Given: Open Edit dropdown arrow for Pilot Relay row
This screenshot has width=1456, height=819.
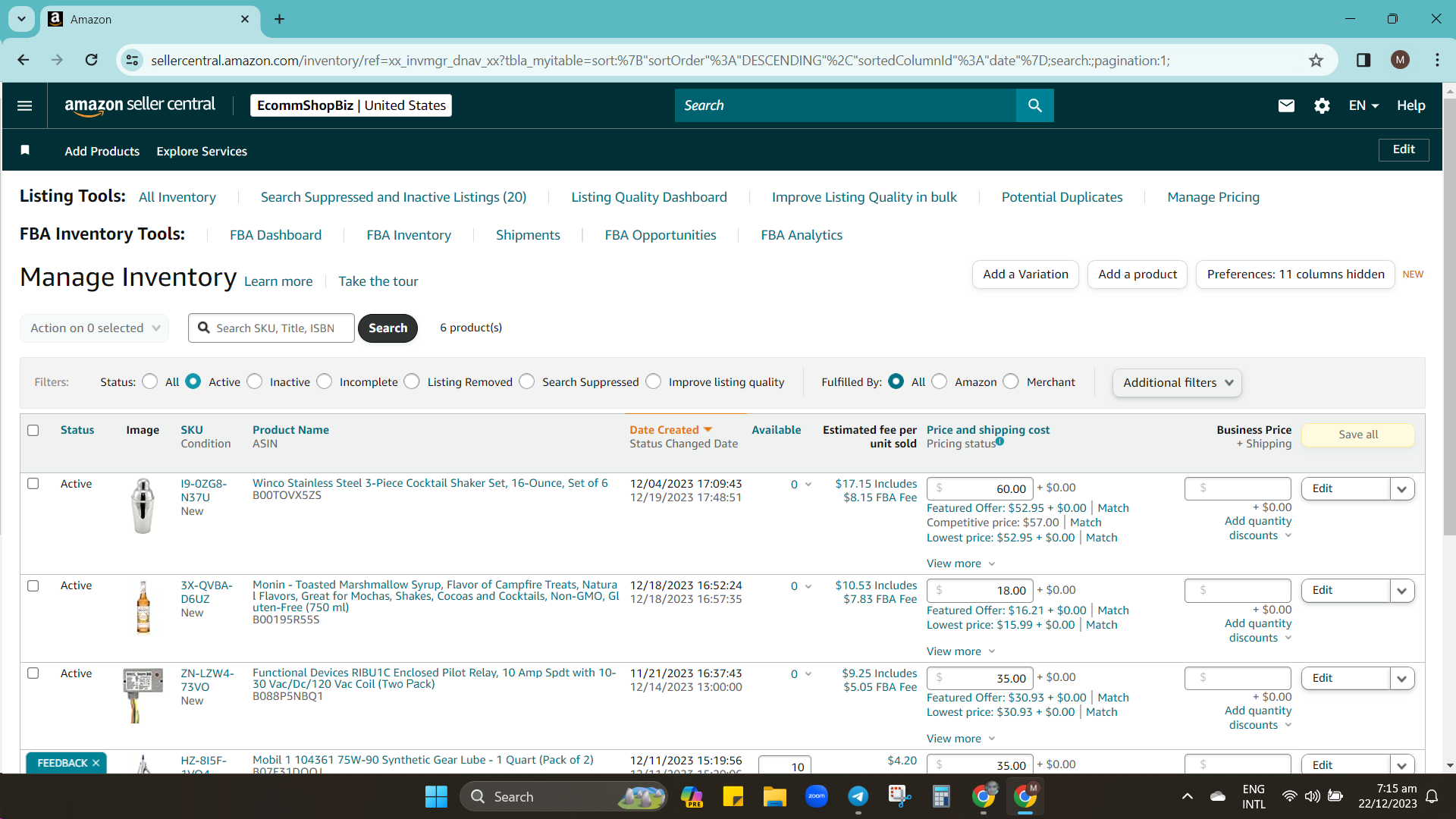Looking at the screenshot, I should coord(1402,679).
